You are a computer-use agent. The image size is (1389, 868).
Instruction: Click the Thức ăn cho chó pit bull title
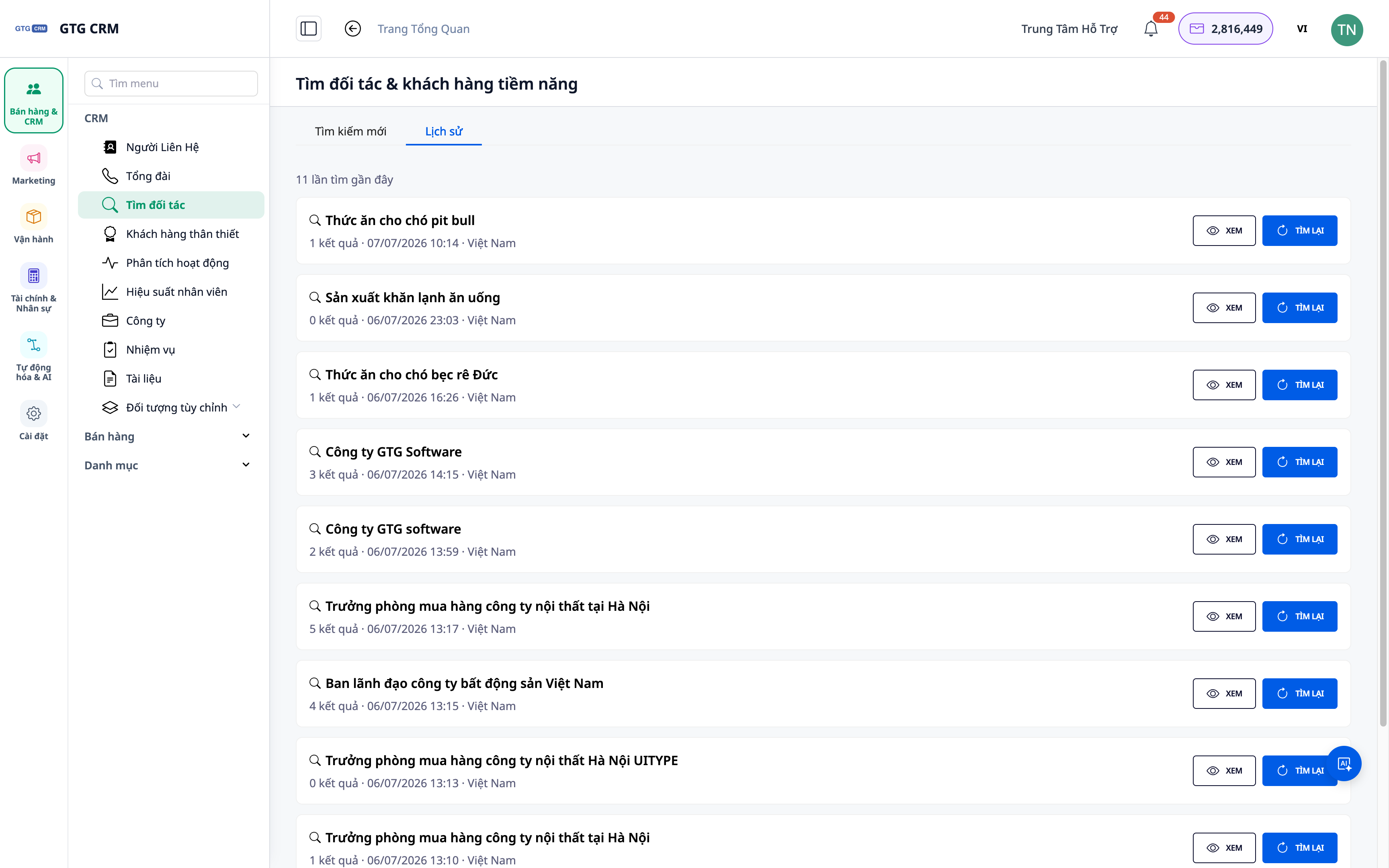pyautogui.click(x=399, y=221)
